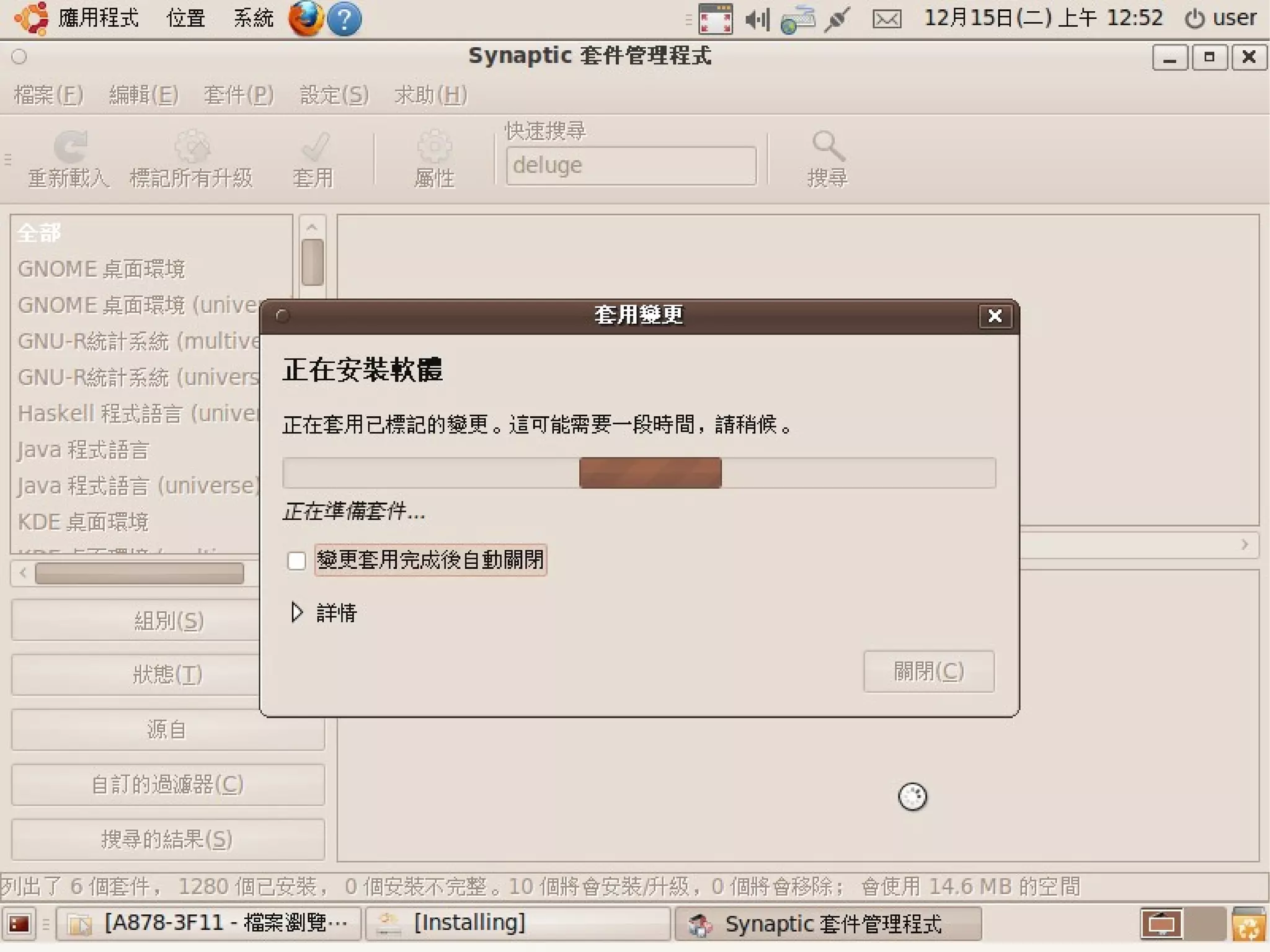Click the Search (搜尋) magnifier icon
Screen dimensions: 1270x952
click(x=828, y=147)
